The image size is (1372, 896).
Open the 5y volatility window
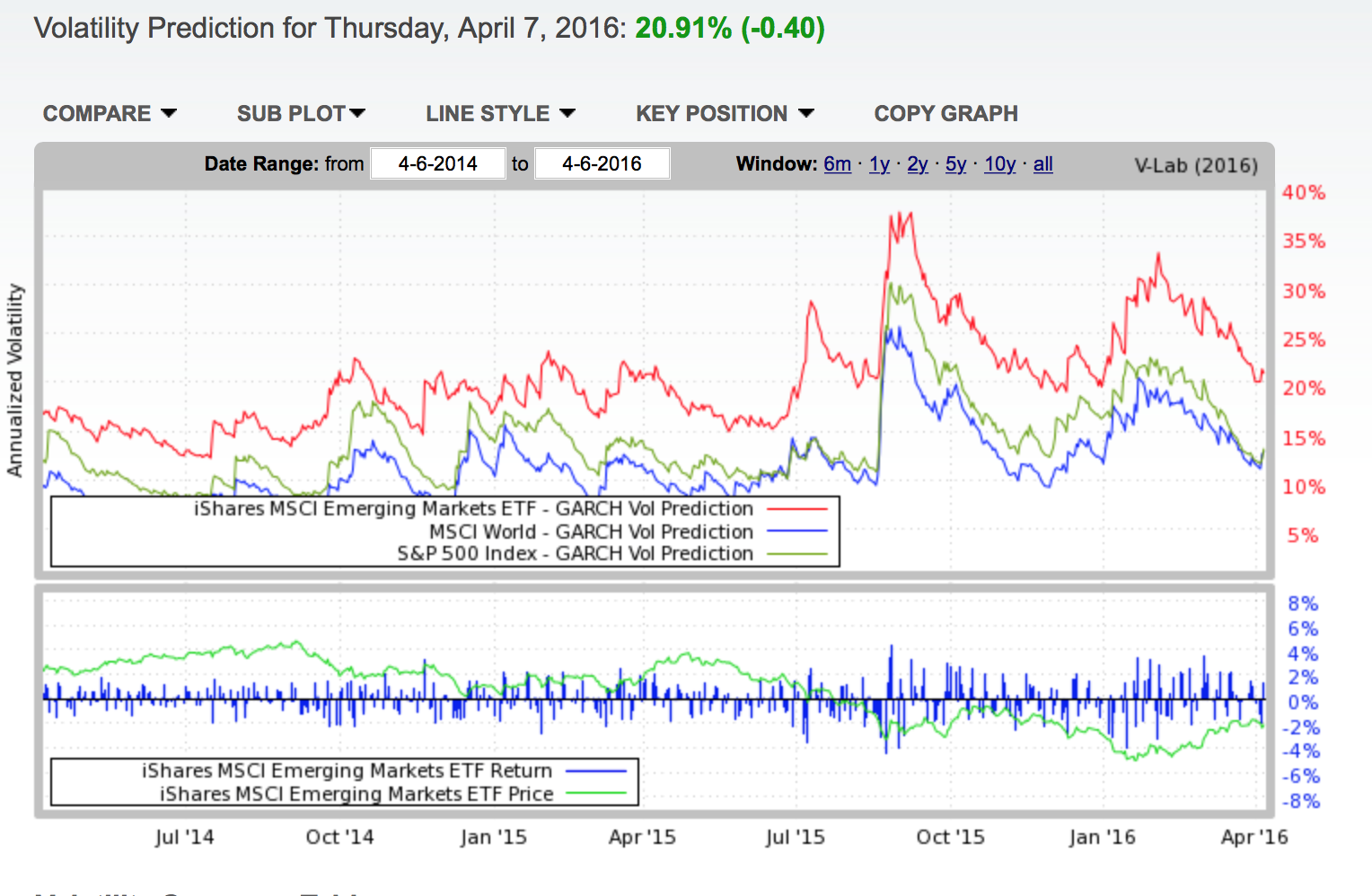[x=954, y=164]
